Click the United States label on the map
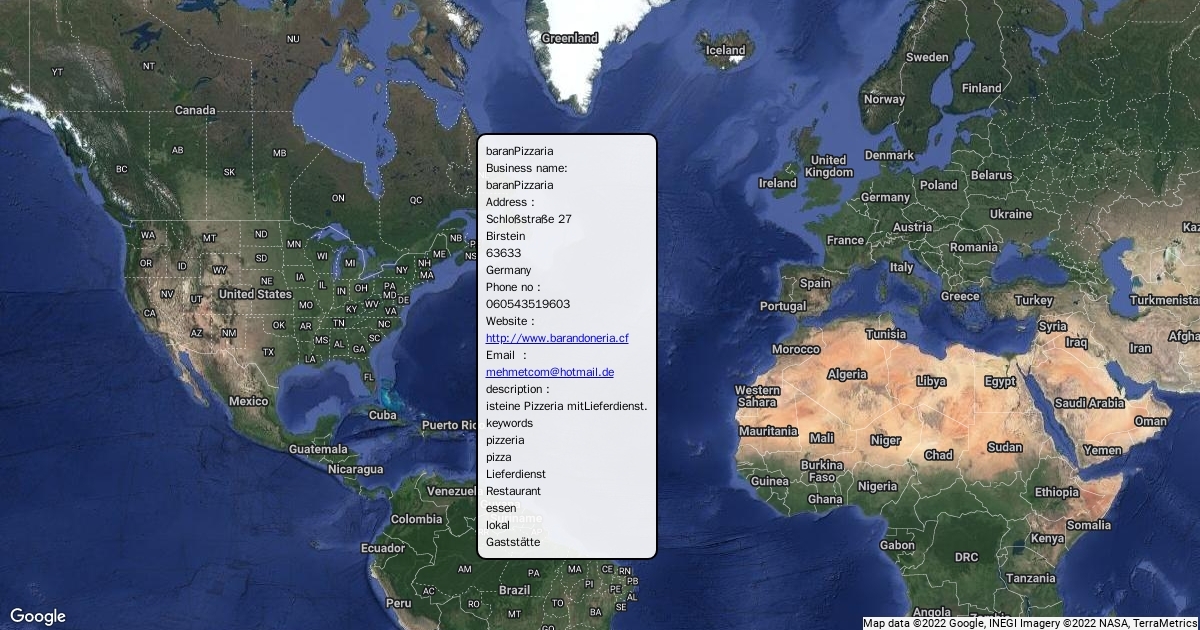Screen dimensions: 1200x630 coord(255,294)
